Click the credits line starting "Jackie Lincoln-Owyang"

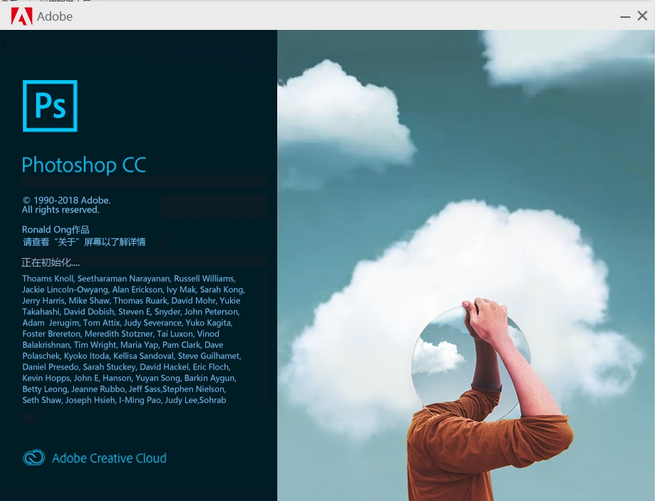[134, 290]
